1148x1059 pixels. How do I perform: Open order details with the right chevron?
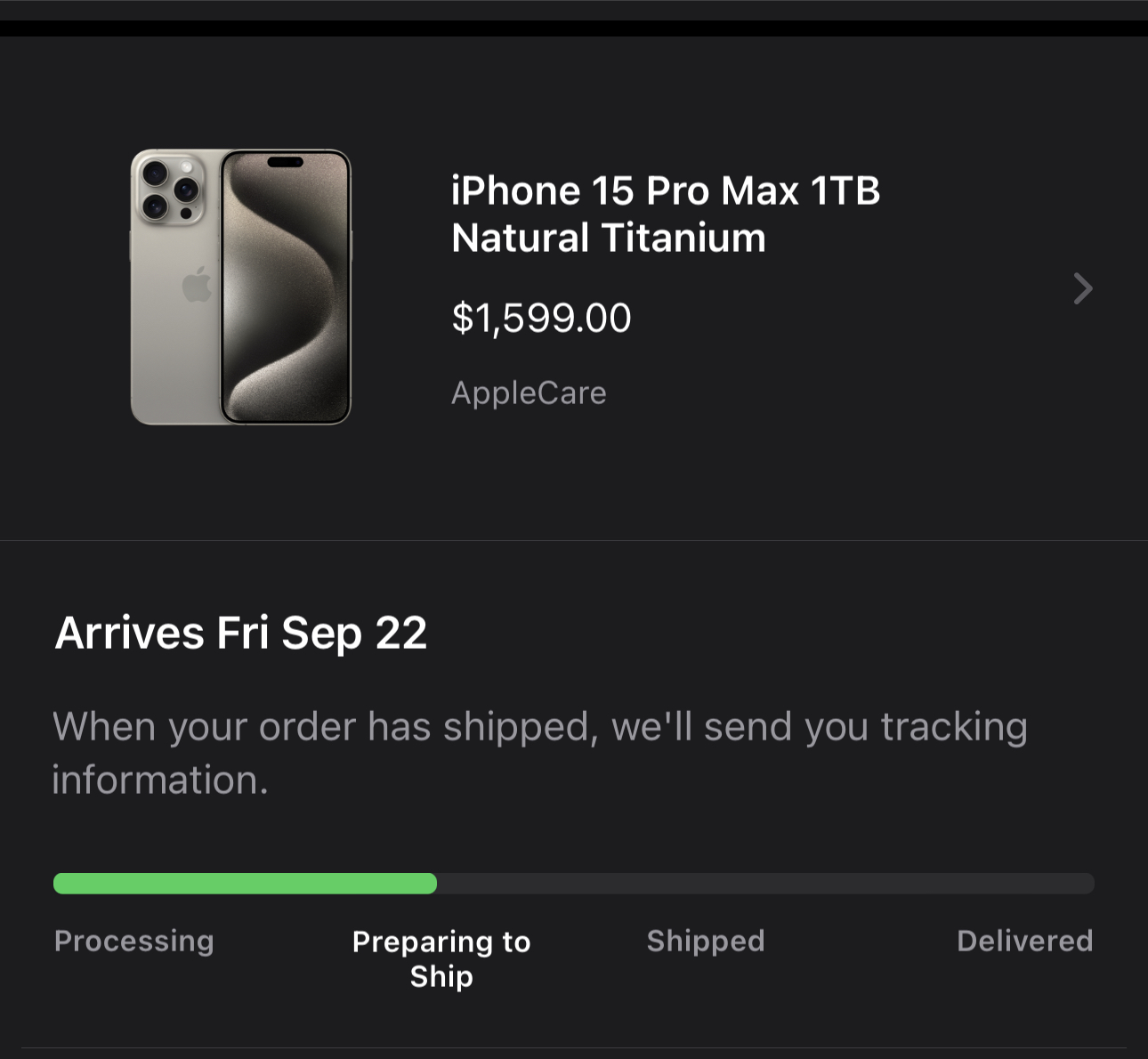click(1082, 288)
